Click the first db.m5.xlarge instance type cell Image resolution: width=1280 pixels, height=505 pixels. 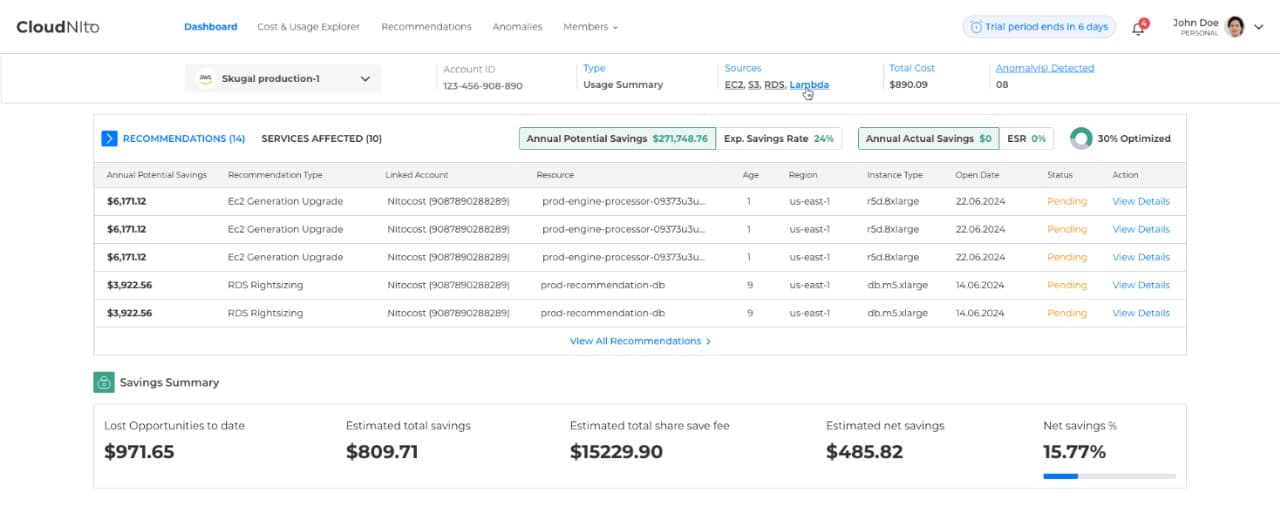[x=897, y=285]
